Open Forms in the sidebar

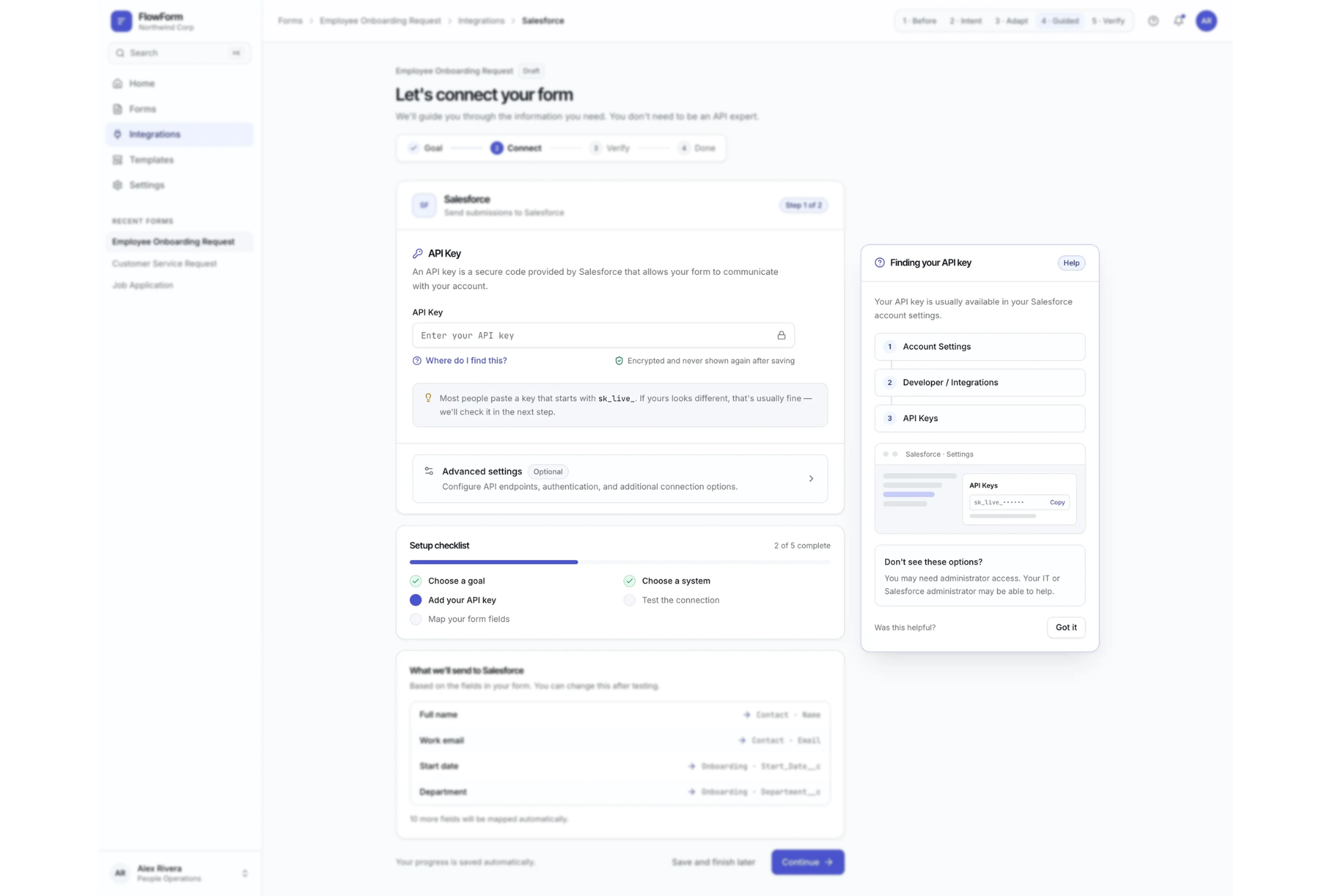tap(179, 109)
